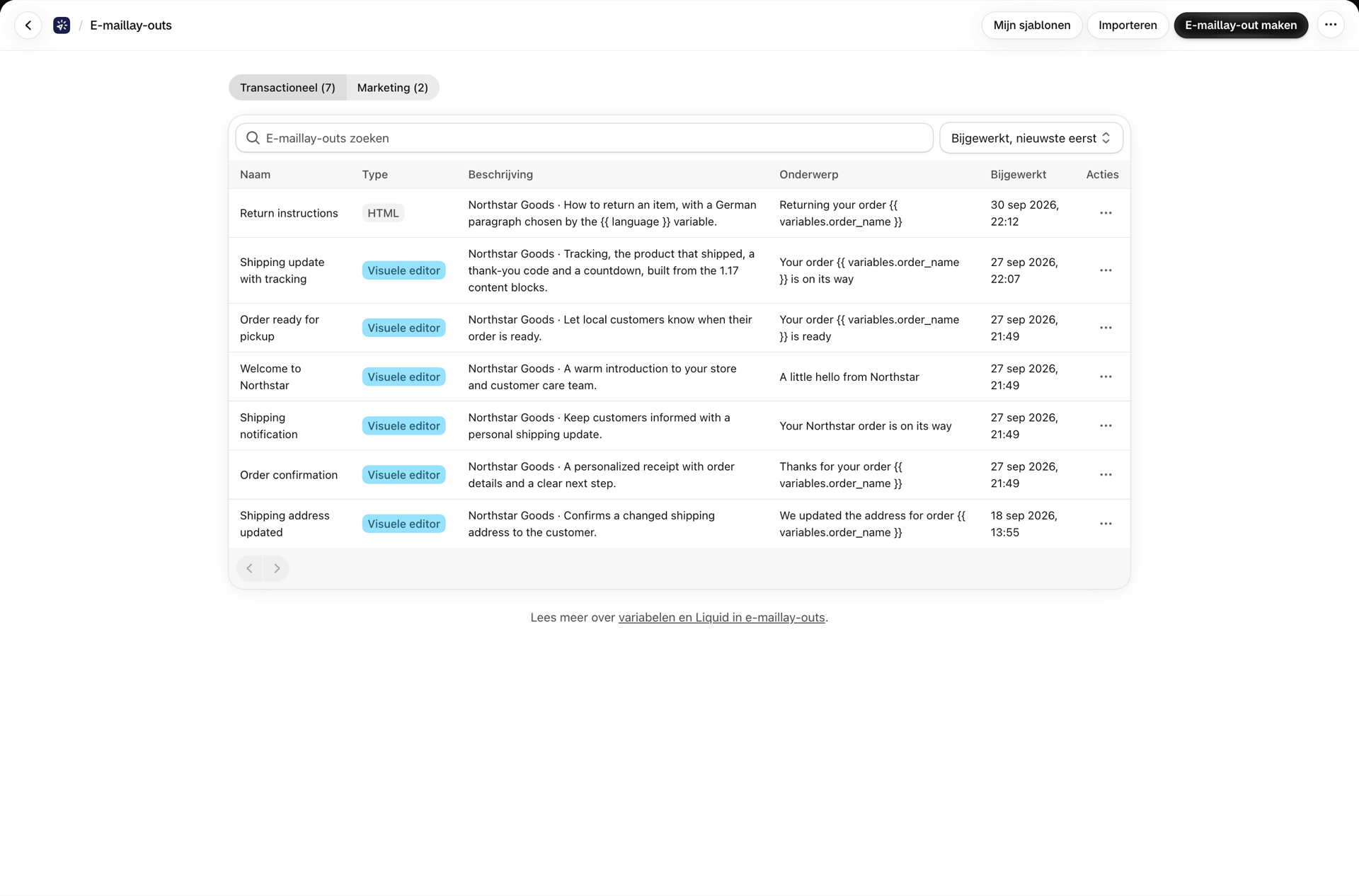This screenshot has width=1359, height=896.
Task: Go to previous page of table
Action: coord(249,568)
